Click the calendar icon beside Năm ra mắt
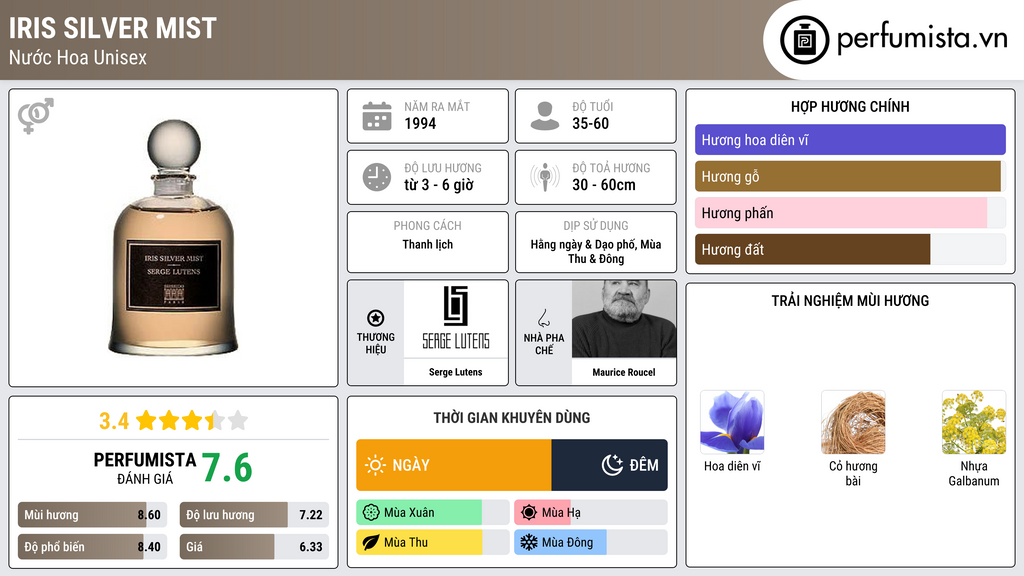The height and width of the screenshot is (576, 1024). coord(377,116)
